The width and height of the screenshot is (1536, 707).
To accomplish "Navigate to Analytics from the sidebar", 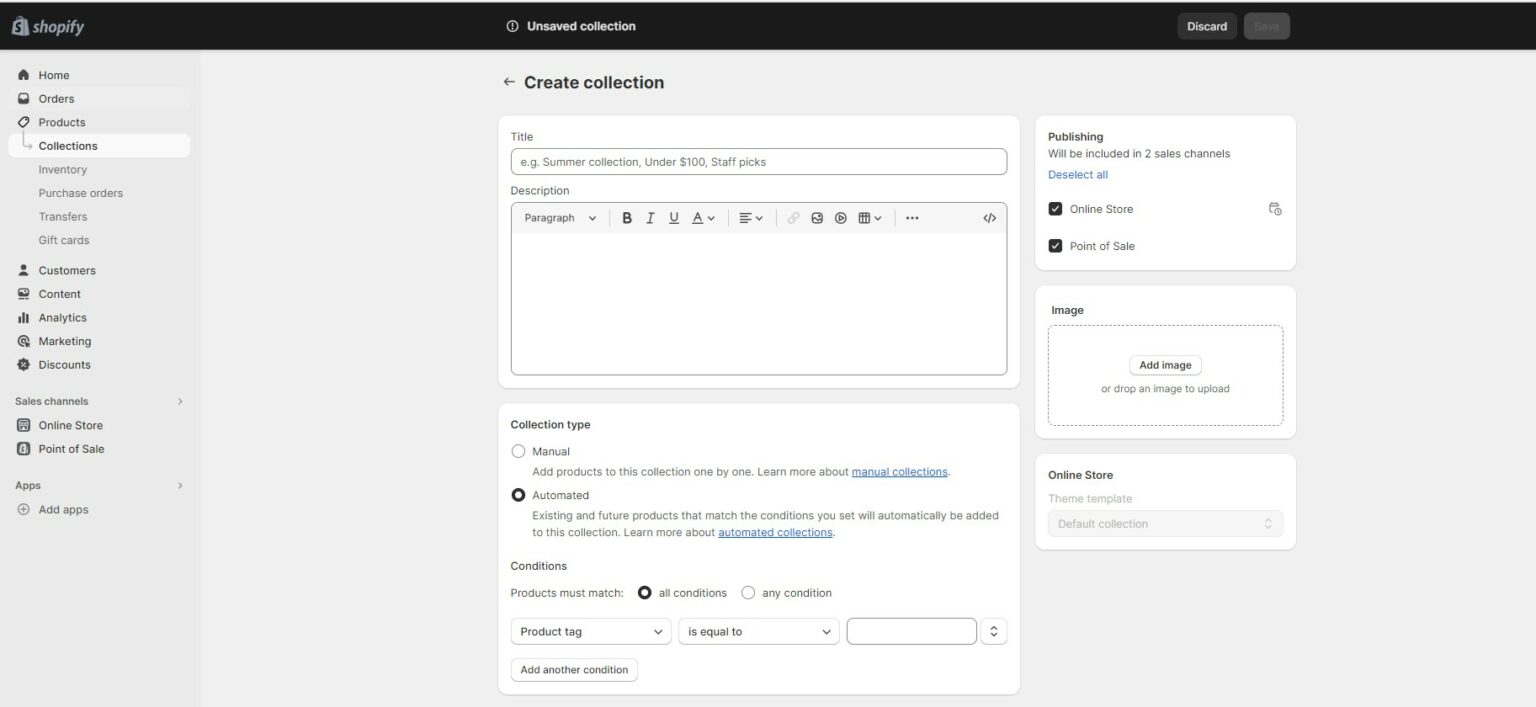I will click(60, 317).
